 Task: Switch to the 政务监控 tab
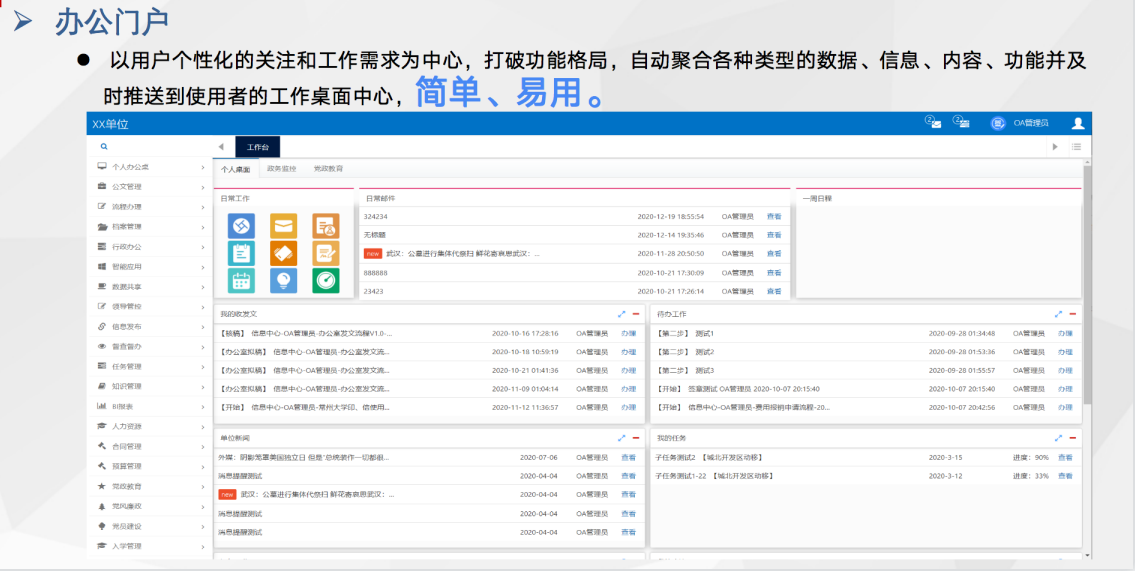click(282, 169)
